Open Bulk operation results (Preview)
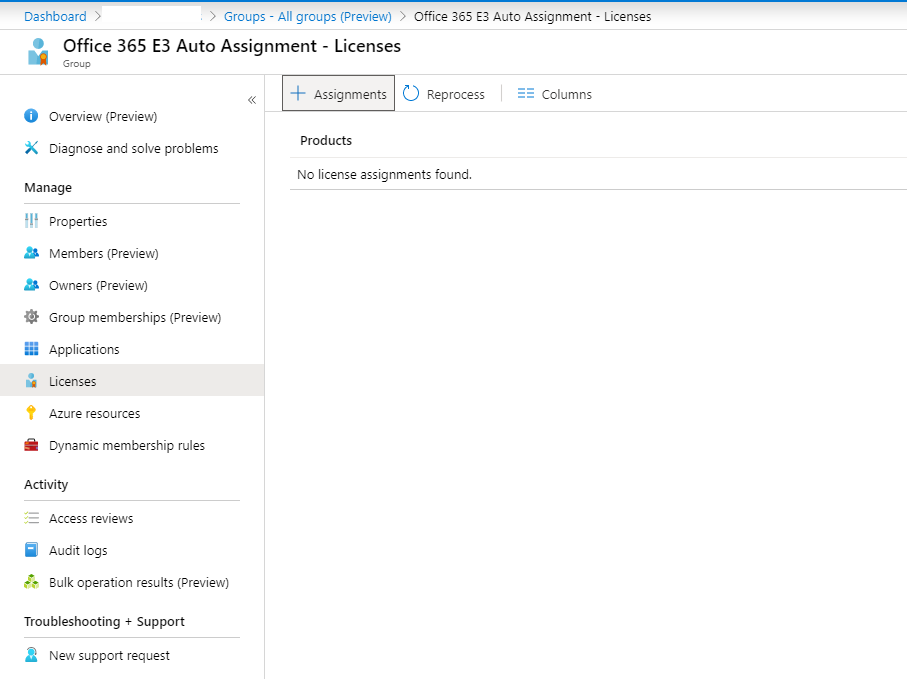 139,582
